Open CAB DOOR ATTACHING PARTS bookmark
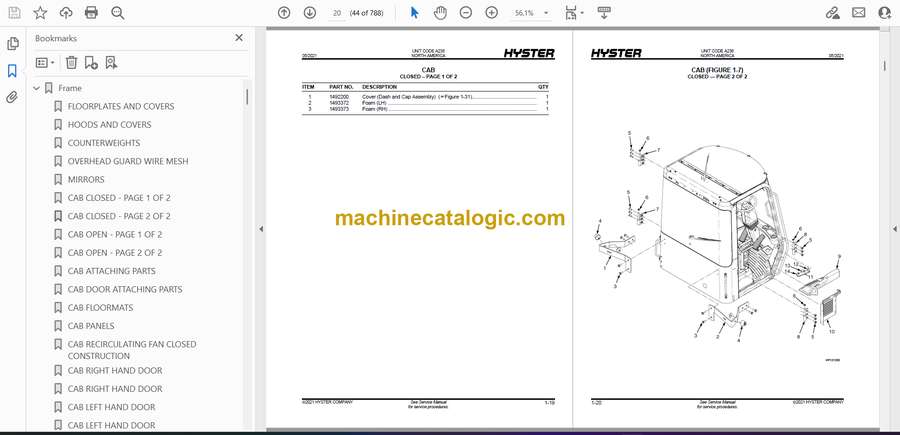900x435 pixels. (x=125, y=289)
